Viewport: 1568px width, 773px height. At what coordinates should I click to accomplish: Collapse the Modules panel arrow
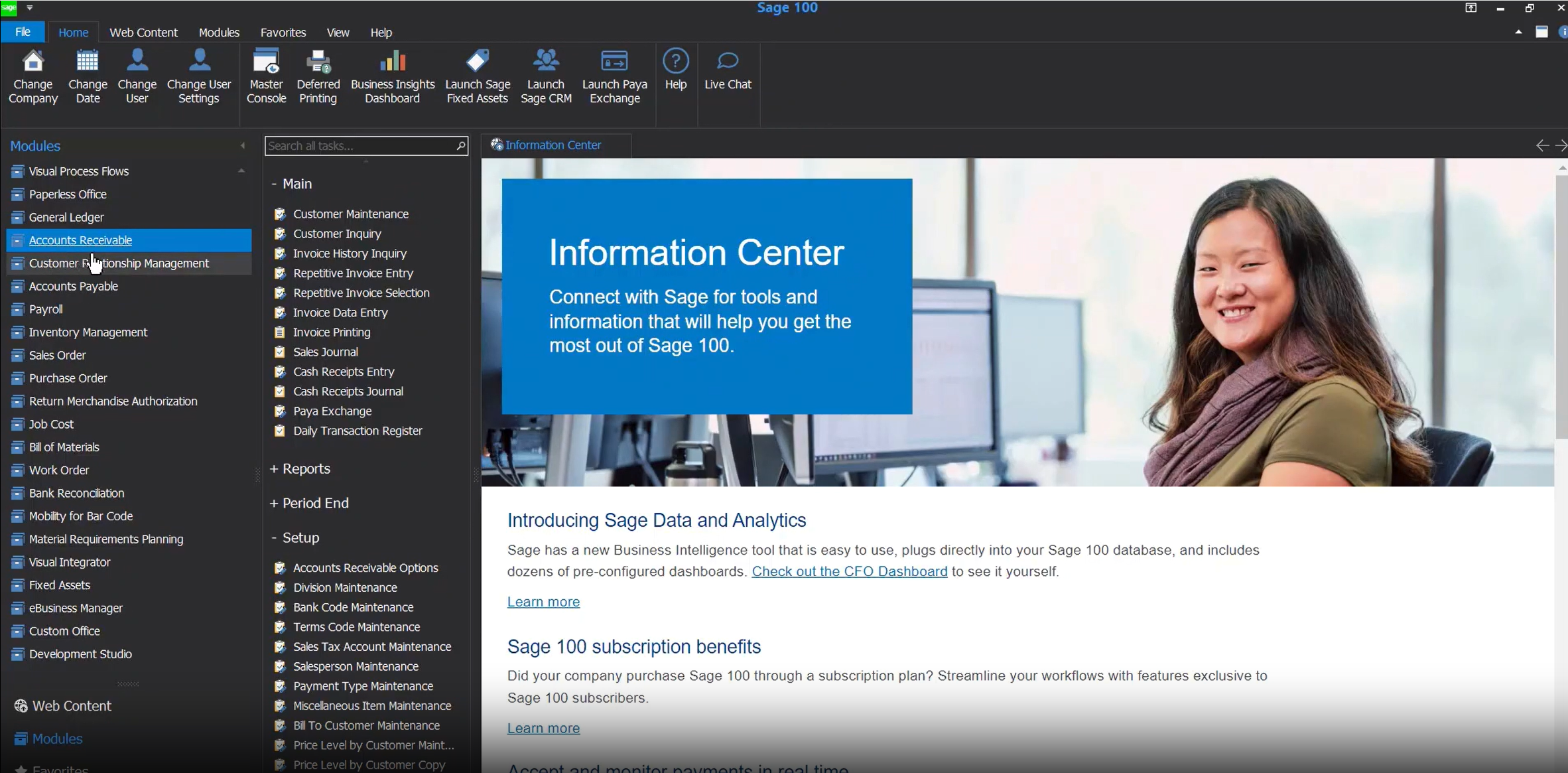pos(243,145)
